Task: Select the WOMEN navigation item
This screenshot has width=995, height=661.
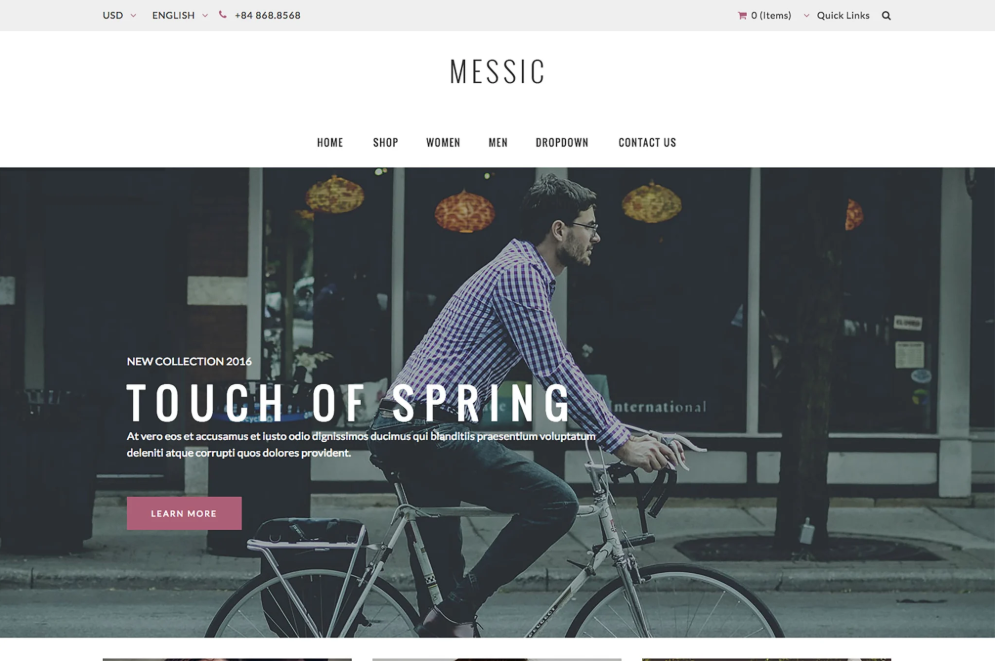Action: coord(443,143)
